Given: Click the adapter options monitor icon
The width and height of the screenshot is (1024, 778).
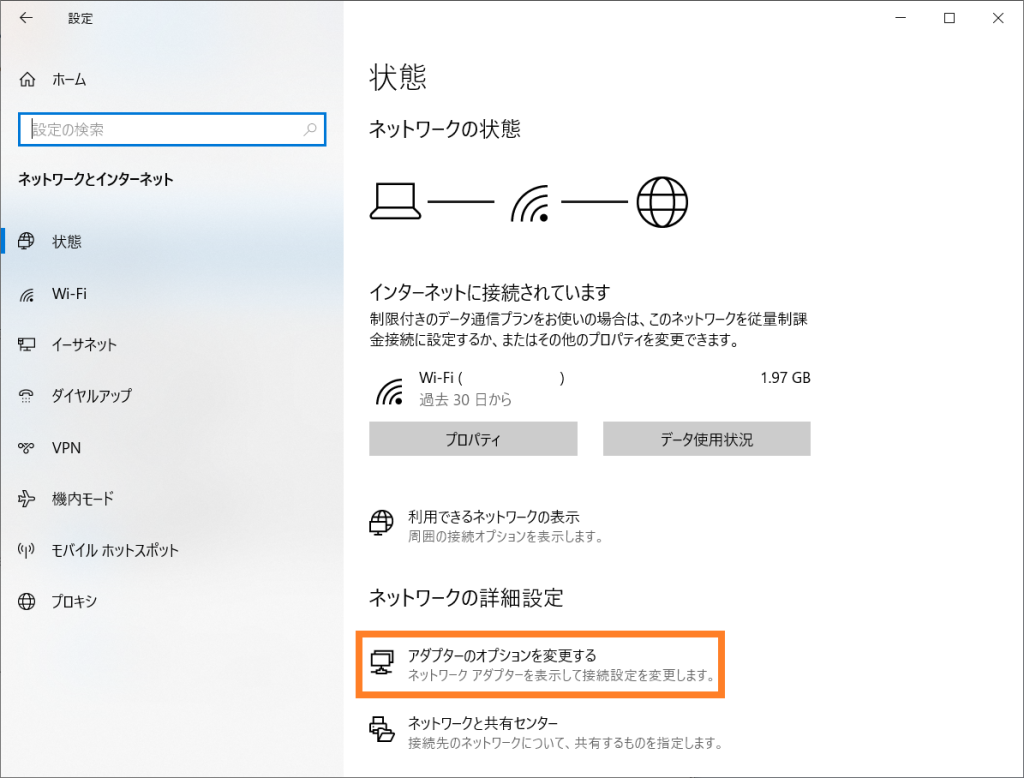Looking at the screenshot, I should 382,662.
